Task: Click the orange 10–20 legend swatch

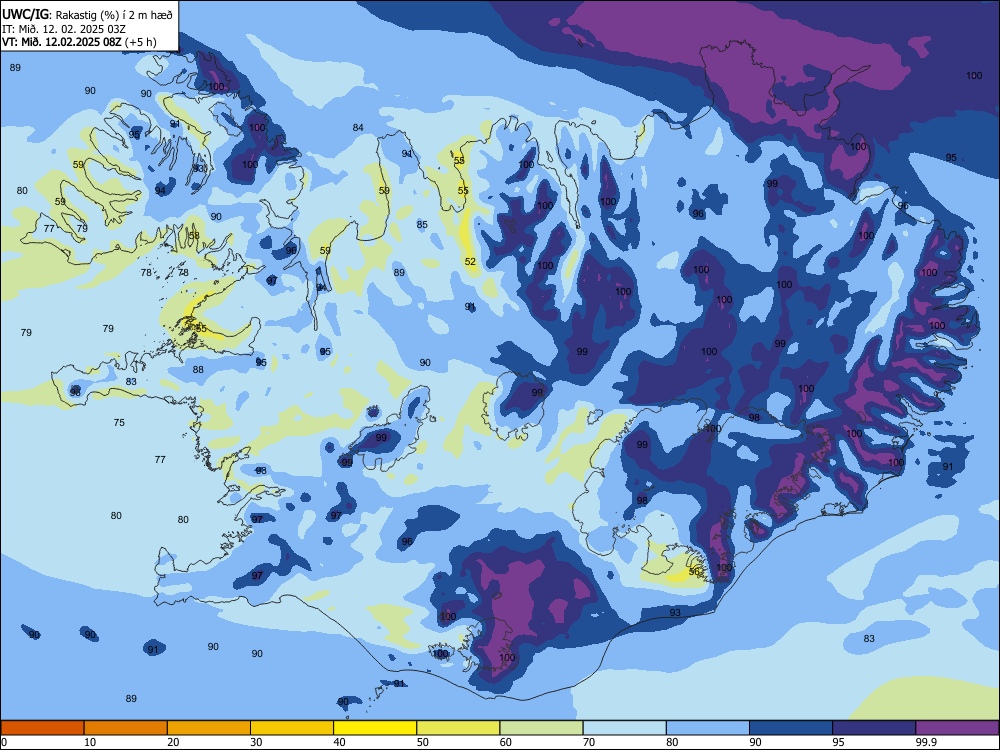Action: tap(126, 728)
